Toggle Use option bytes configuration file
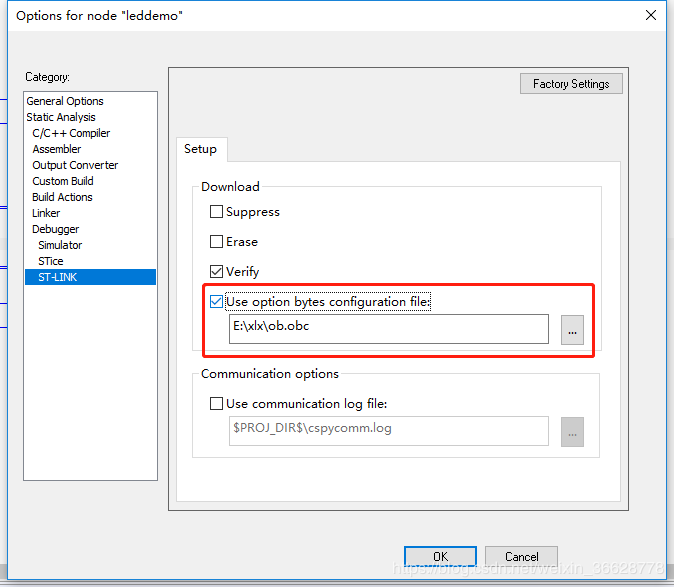 point(216,302)
